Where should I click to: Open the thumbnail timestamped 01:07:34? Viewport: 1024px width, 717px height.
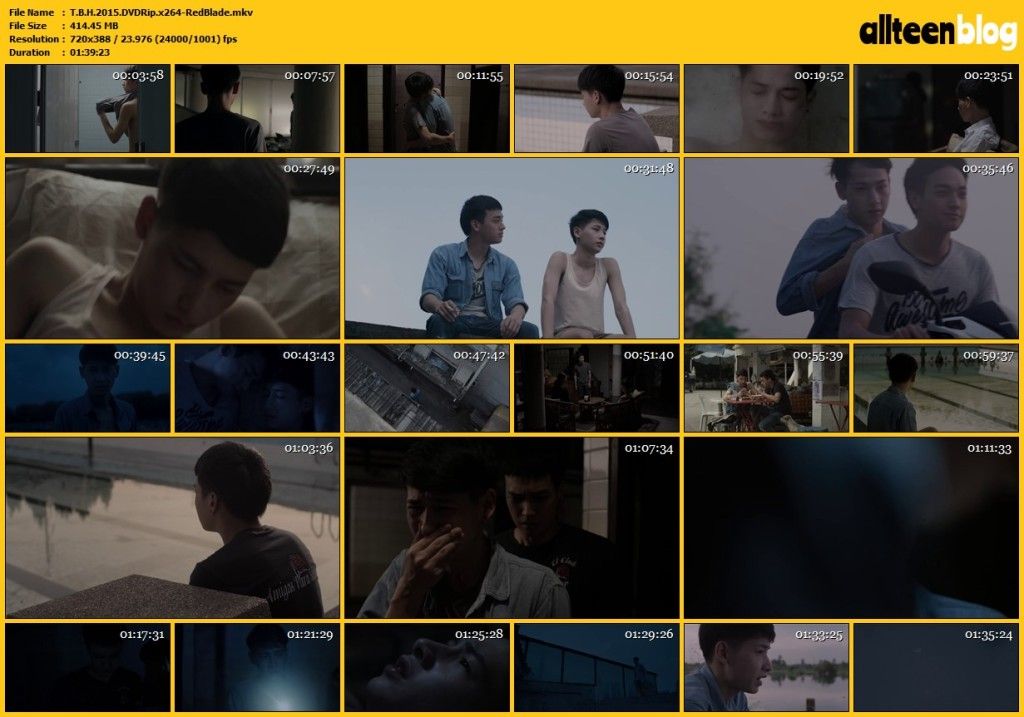512,528
